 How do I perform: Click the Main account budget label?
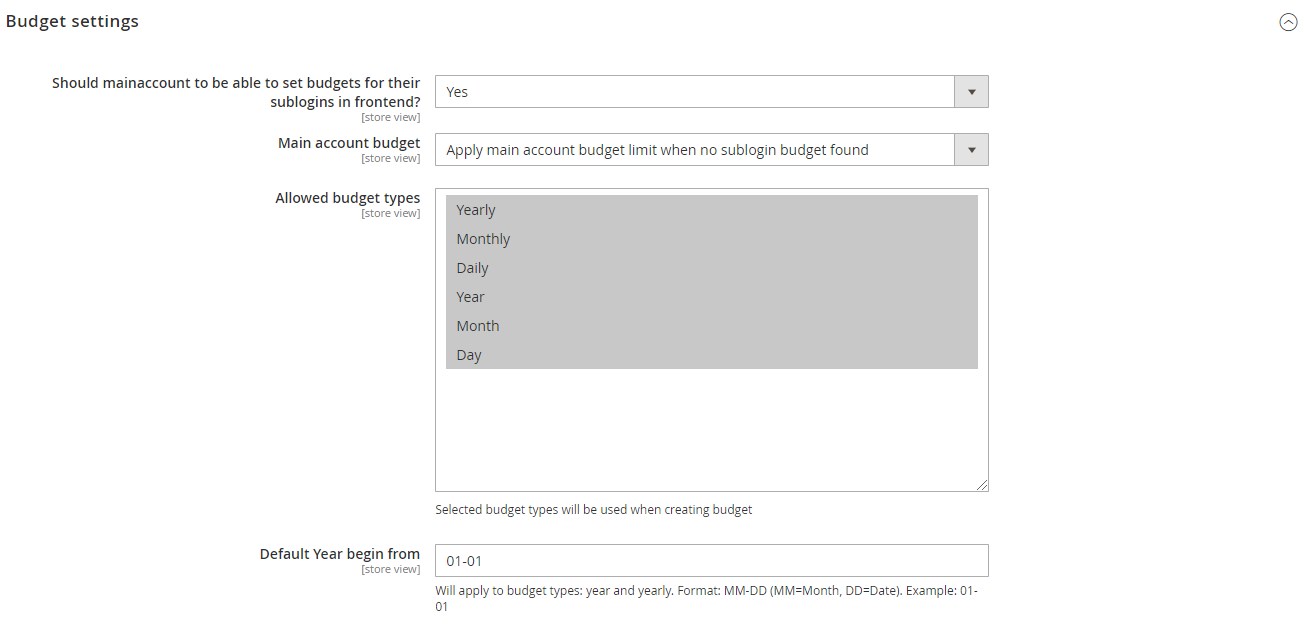point(349,143)
